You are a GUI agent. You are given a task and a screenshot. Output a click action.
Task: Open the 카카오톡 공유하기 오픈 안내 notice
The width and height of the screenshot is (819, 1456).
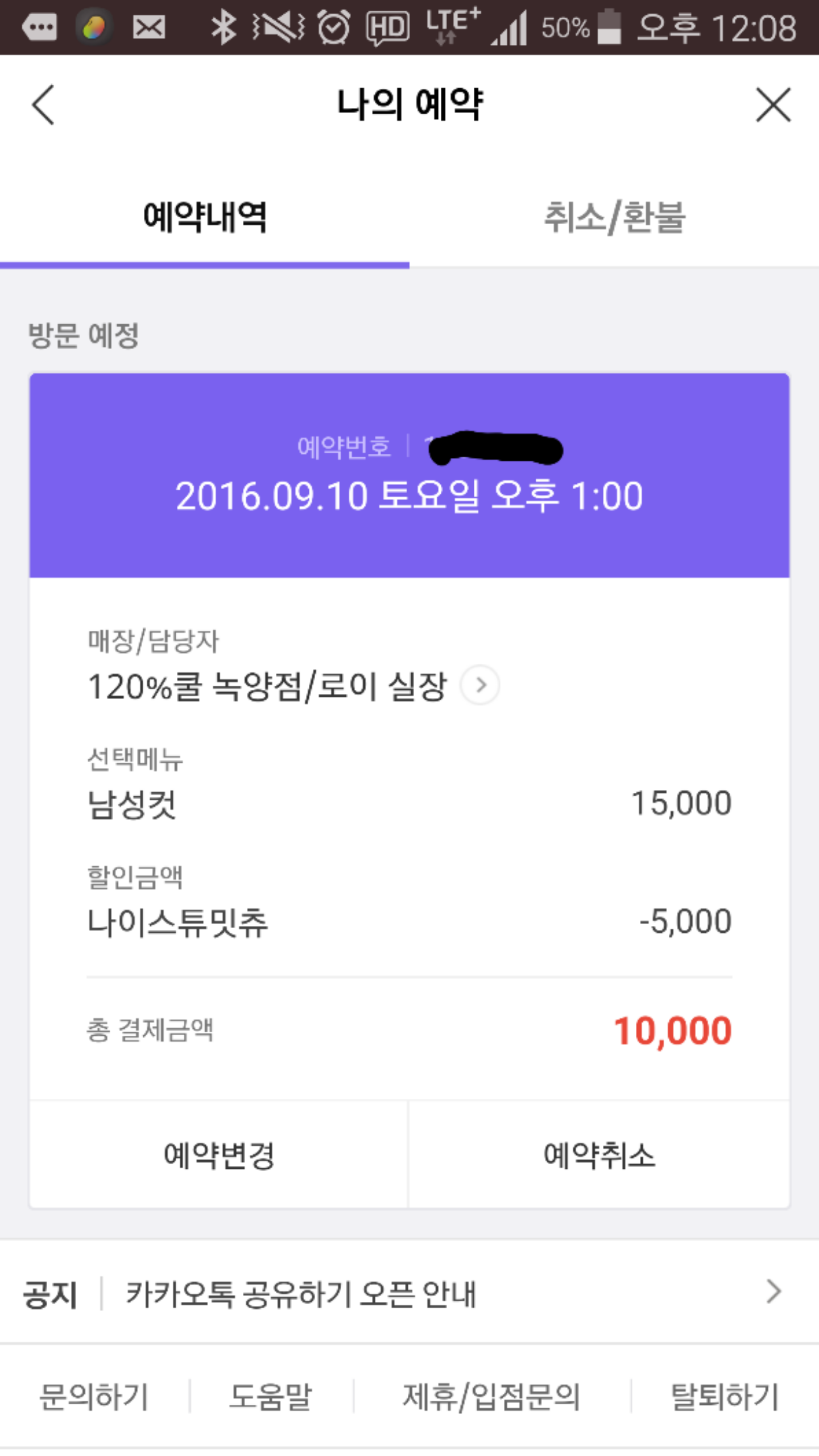point(300,1294)
